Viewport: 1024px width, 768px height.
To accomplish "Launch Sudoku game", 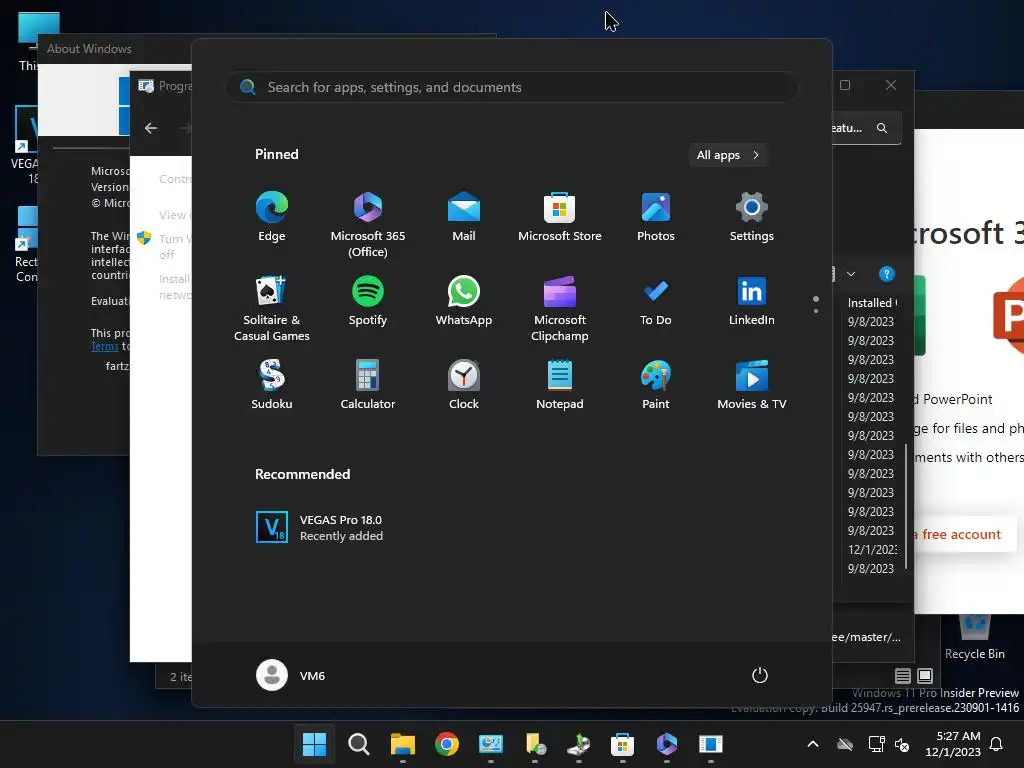I will (272, 385).
